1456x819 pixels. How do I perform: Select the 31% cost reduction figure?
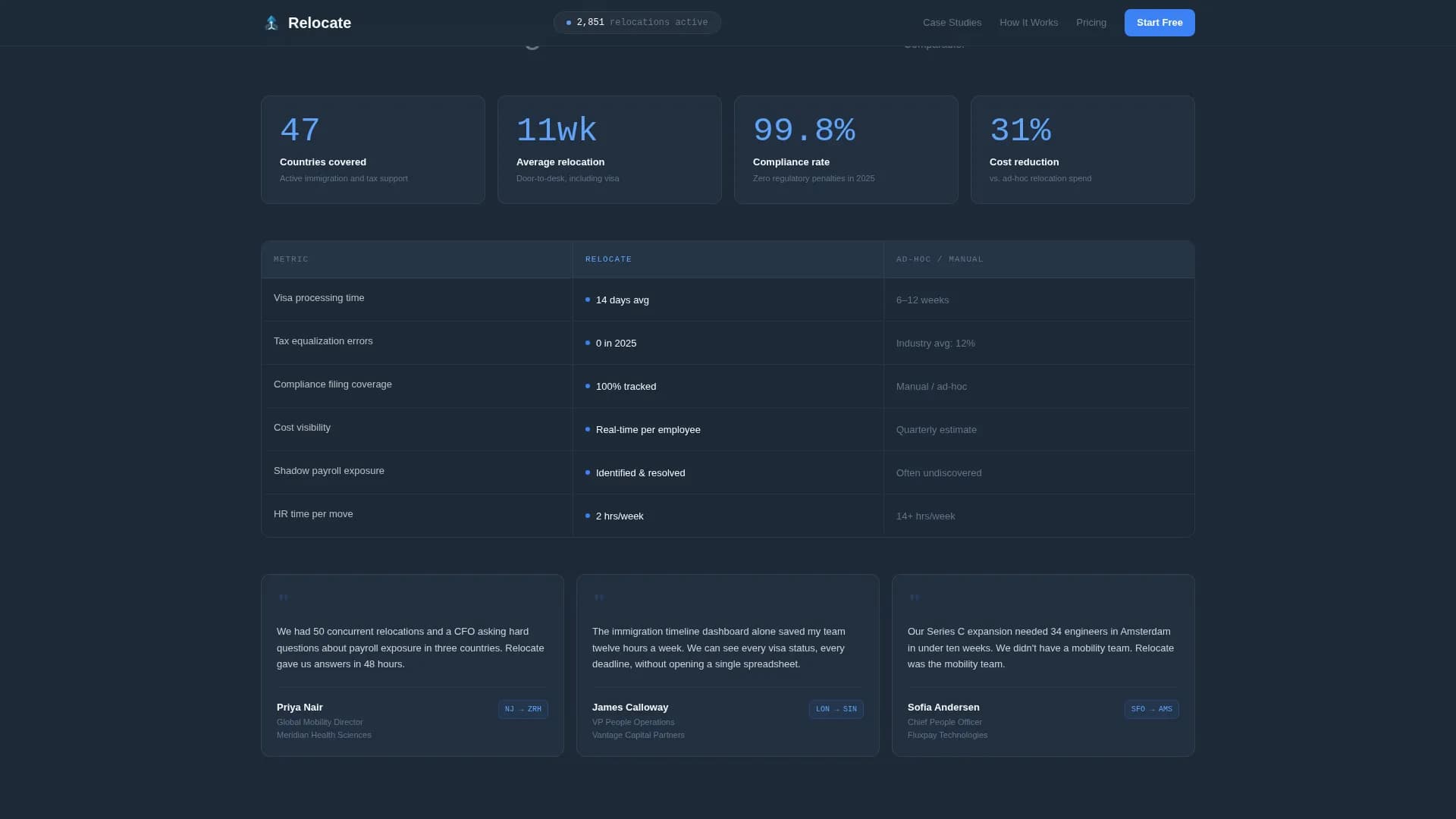[1020, 130]
